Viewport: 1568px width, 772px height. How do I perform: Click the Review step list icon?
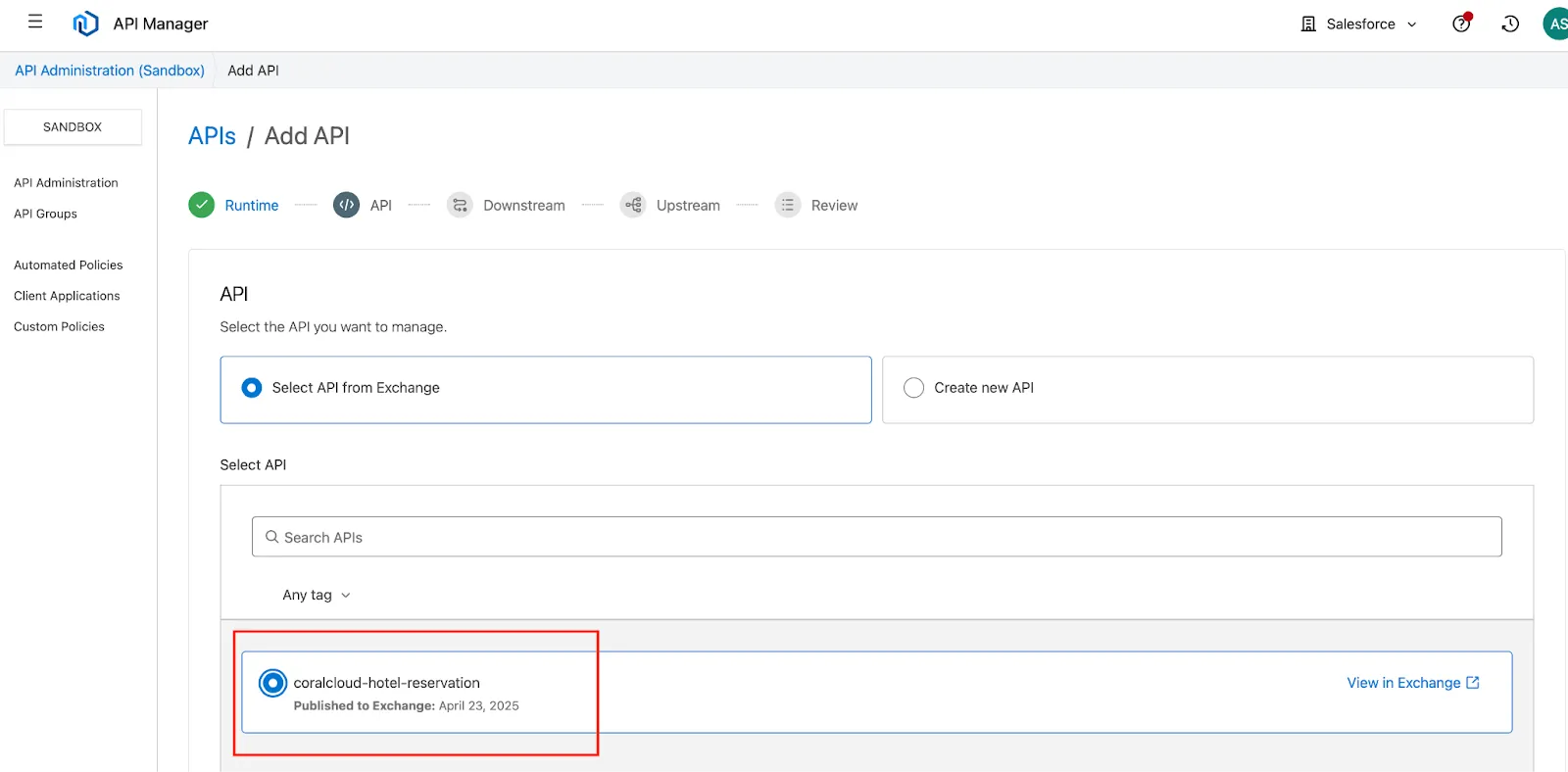[788, 205]
